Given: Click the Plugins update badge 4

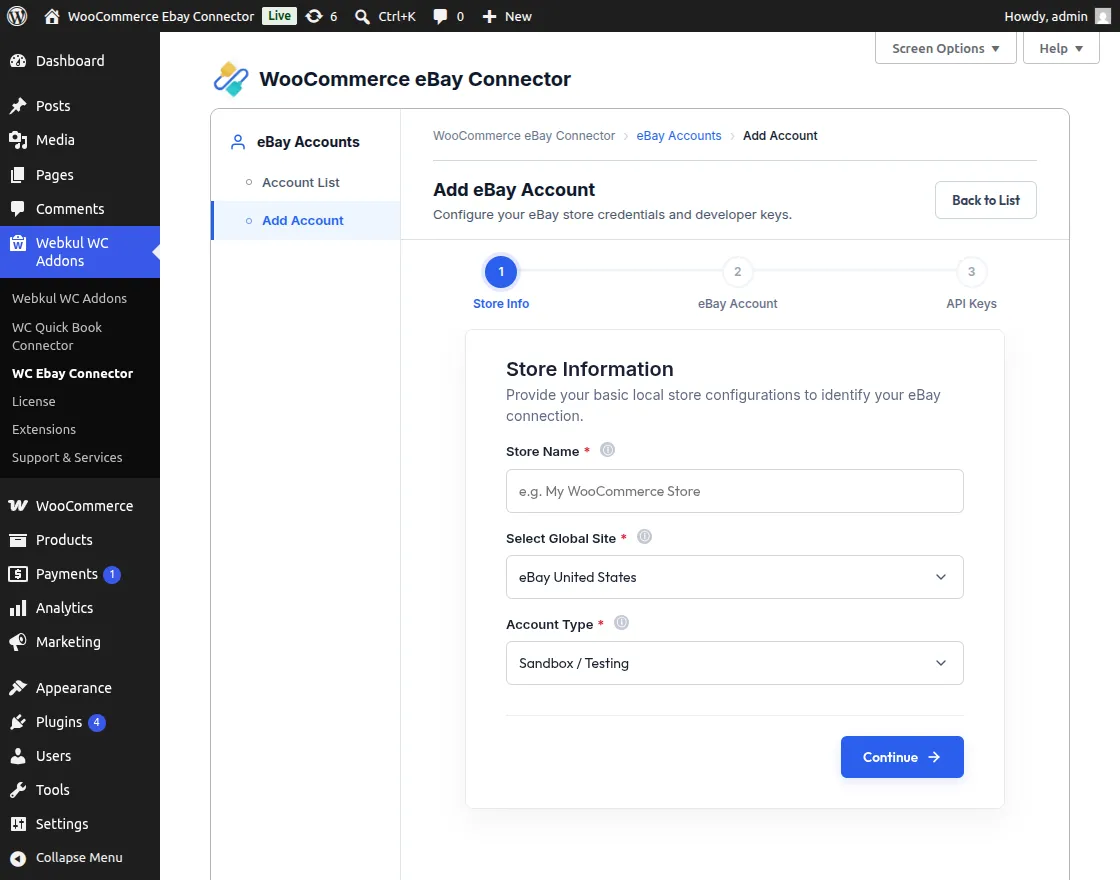Looking at the screenshot, I should (96, 722).
